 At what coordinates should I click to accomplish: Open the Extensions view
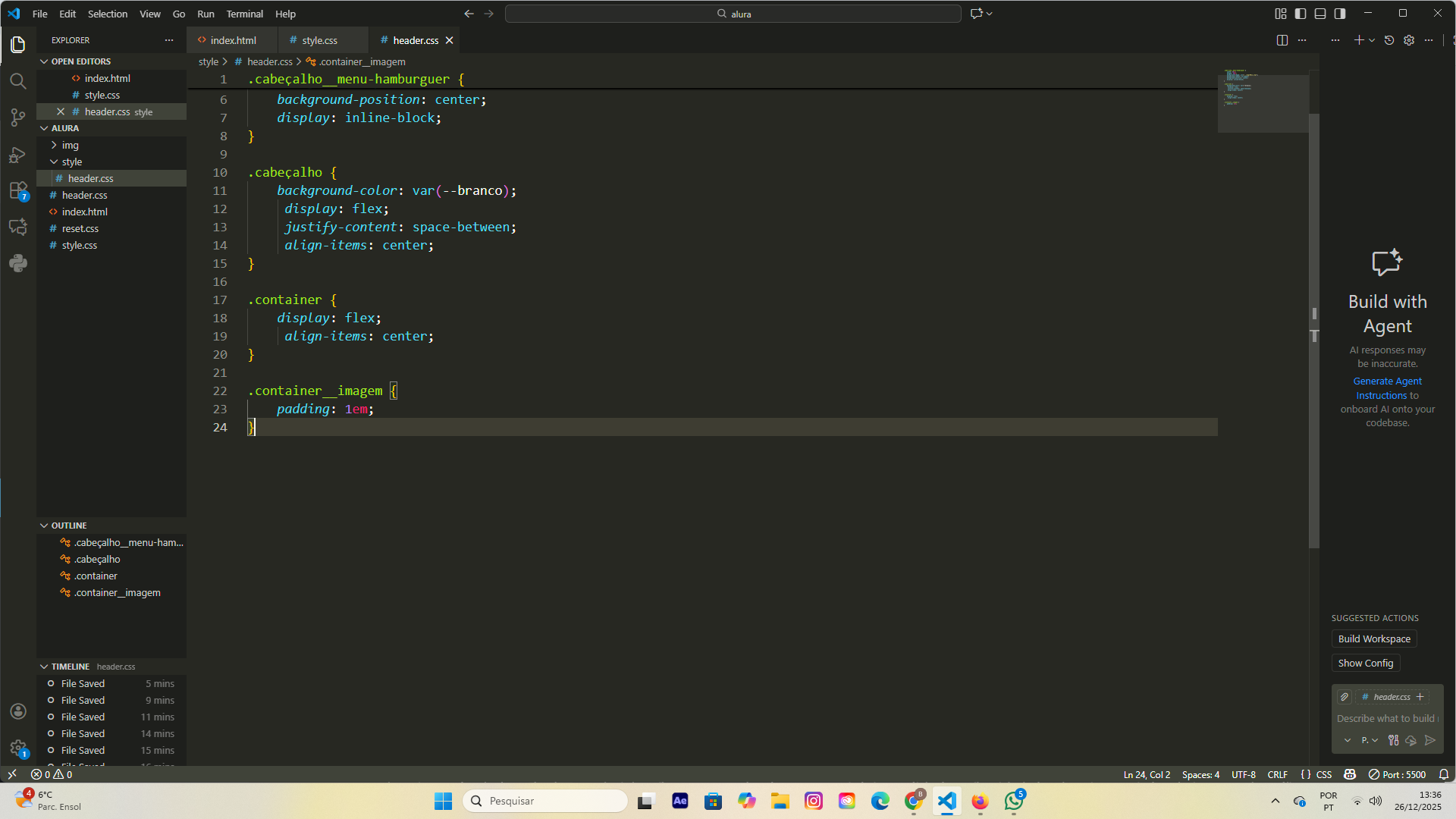pyautogui.click(x=18, y=190)
